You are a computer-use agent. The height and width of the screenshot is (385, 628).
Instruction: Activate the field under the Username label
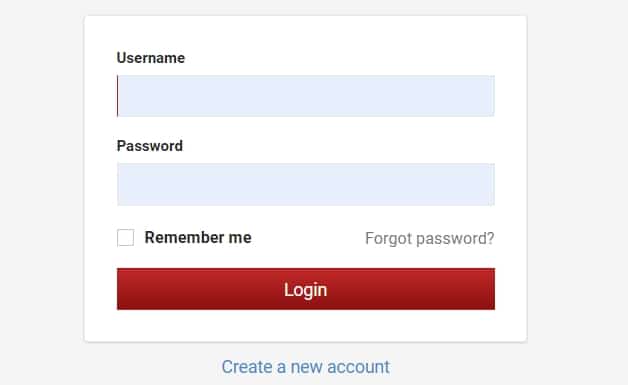pos(306,96)
